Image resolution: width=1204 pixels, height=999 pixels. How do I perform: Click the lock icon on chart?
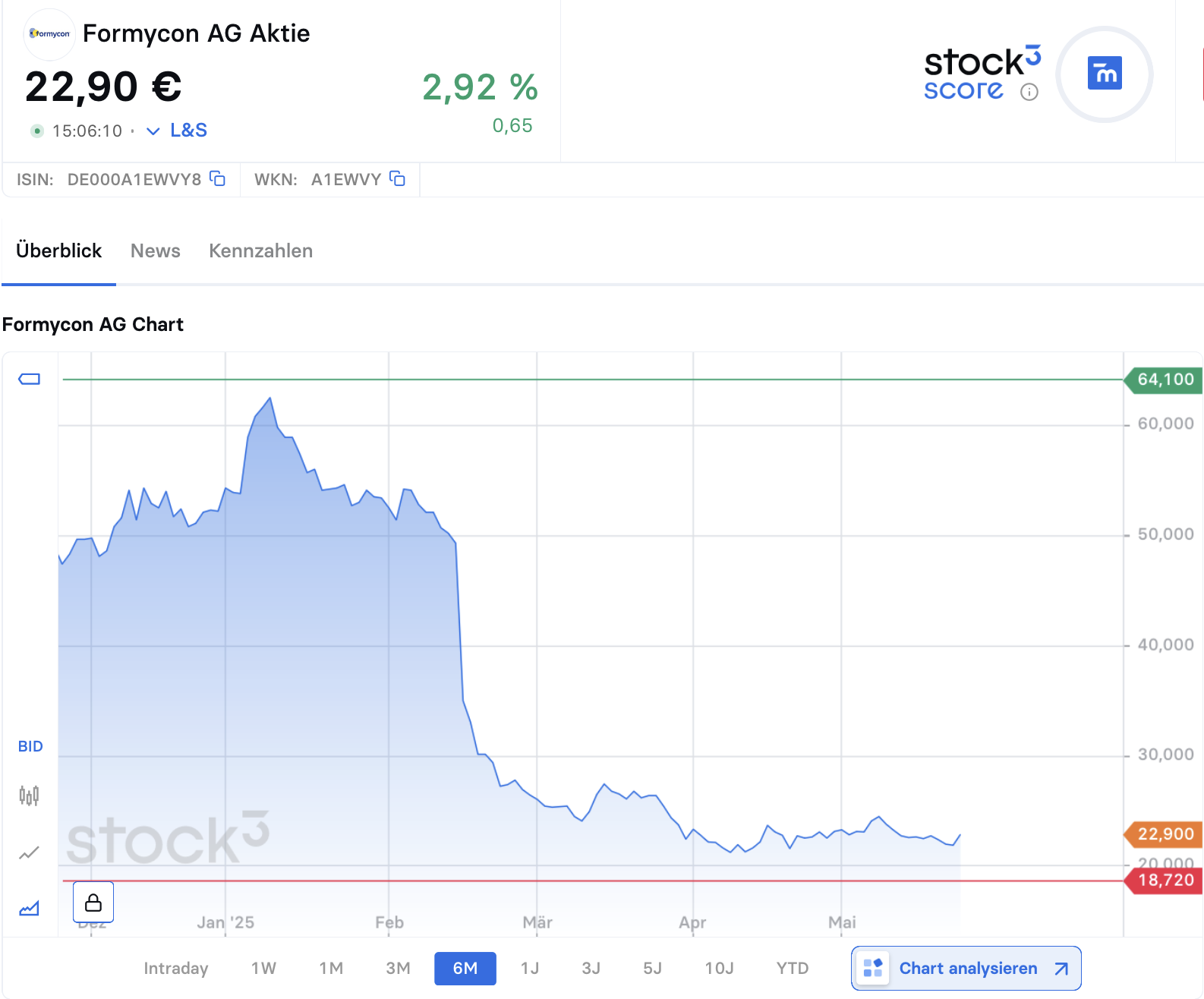coord(93,902)
